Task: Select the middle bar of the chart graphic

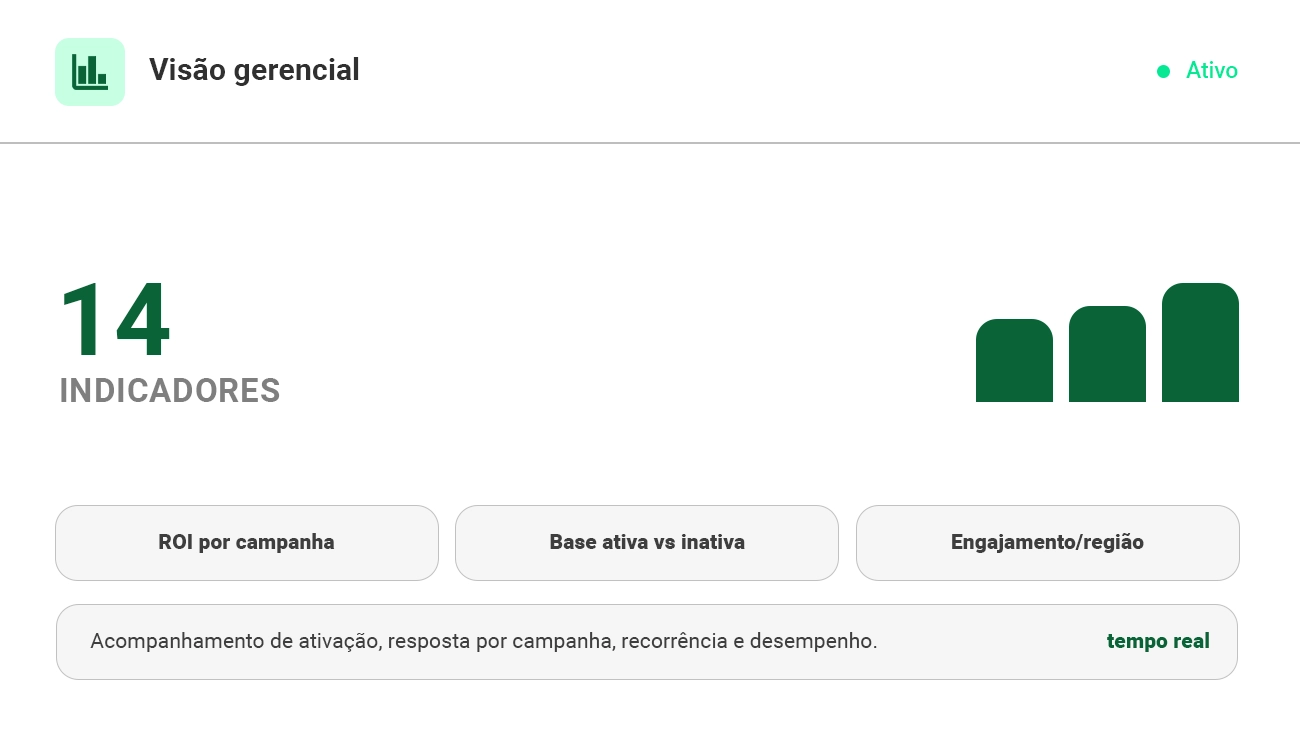Action: coord(1107,354)
